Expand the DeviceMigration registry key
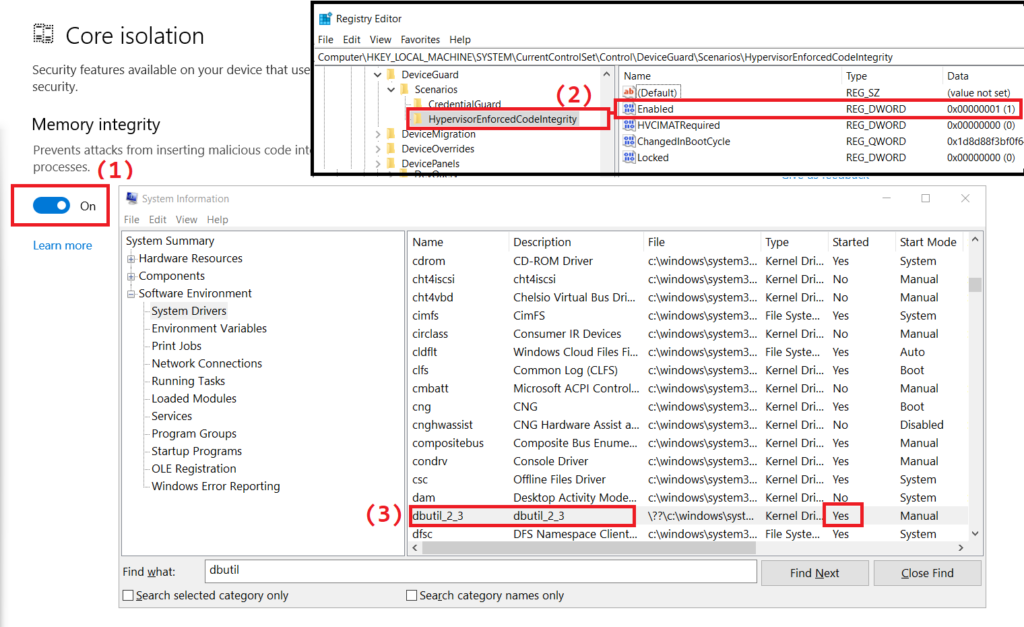This screenshot has height=627, width=1024. (377, 134)
